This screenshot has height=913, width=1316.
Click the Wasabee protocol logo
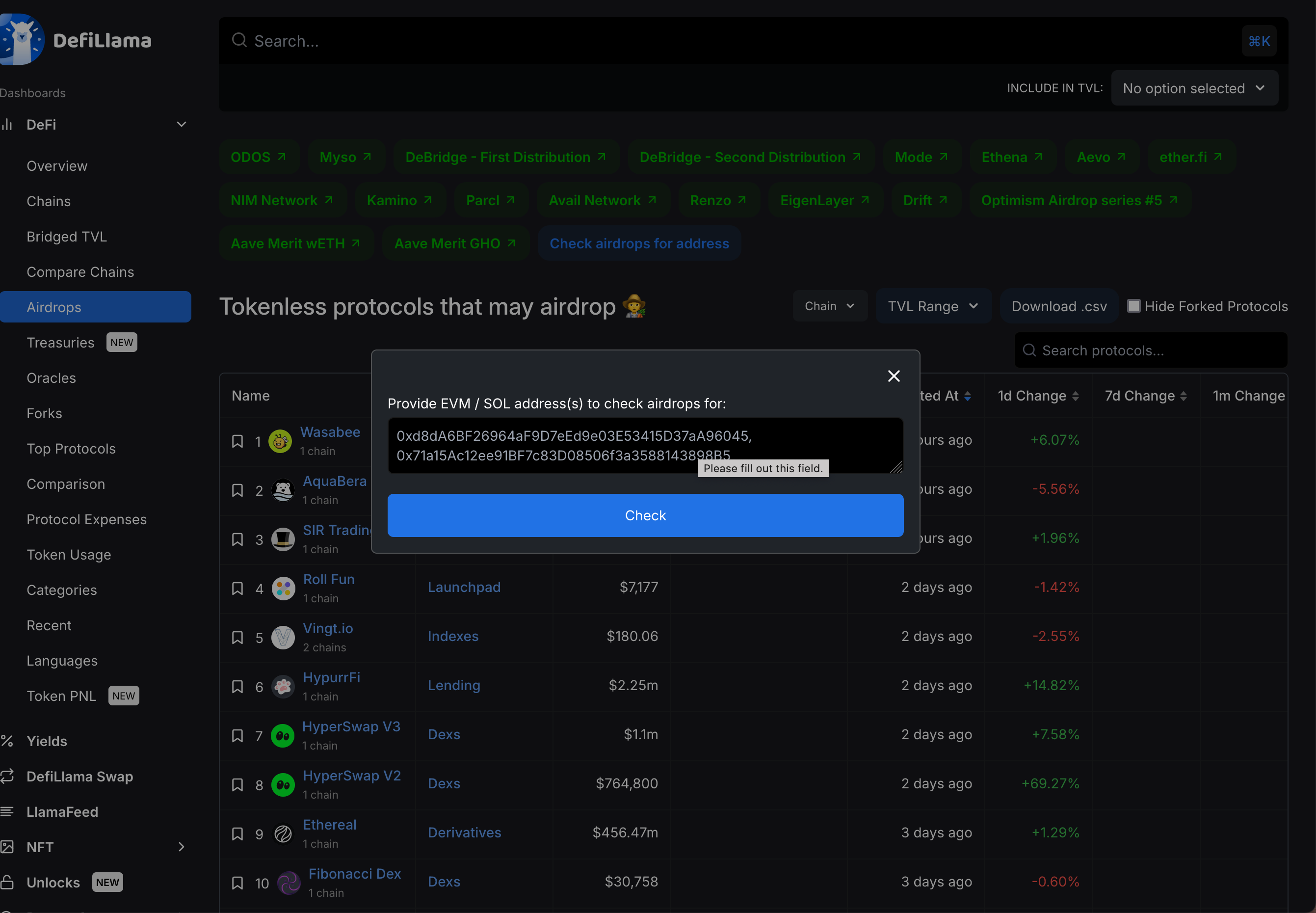(x=280, y=441)
